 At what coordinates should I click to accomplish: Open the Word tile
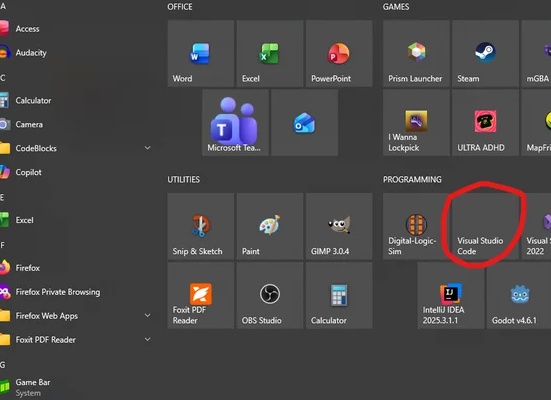coord(201,53)
